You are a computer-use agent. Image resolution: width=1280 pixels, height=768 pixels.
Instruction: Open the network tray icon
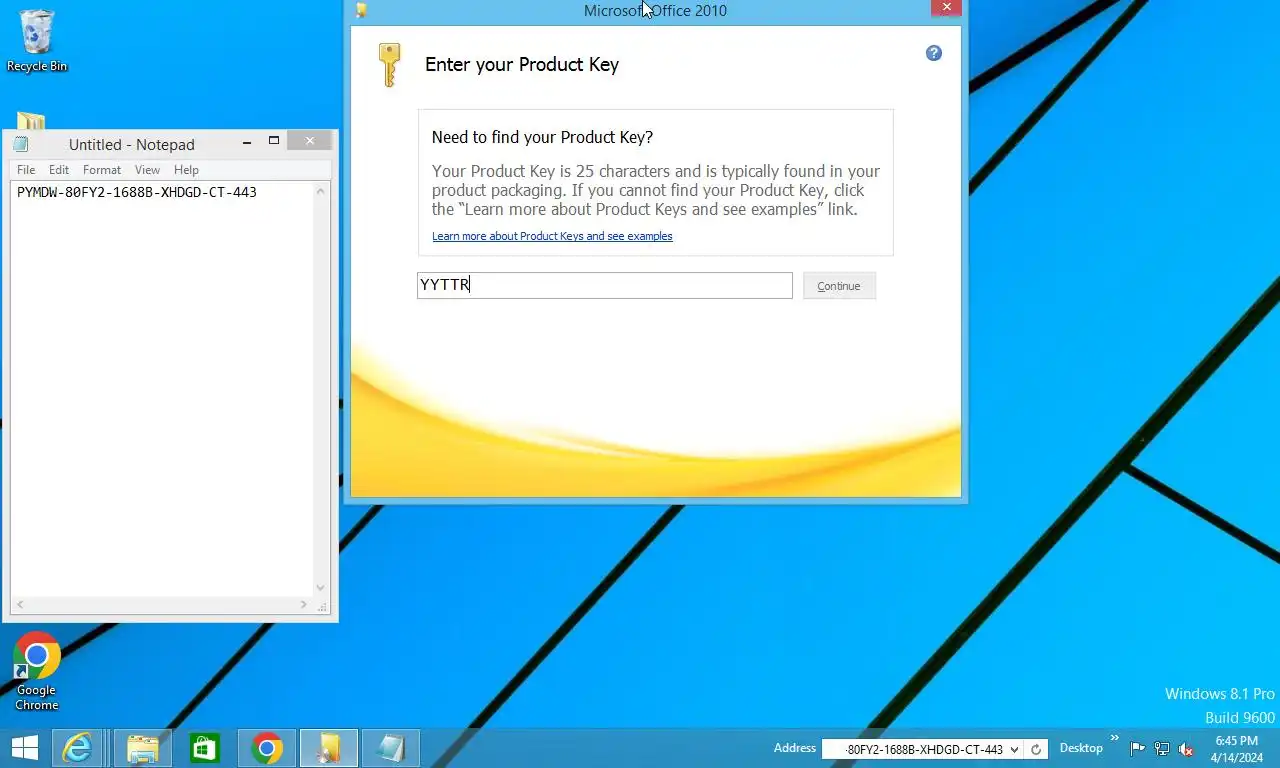(1162, 749)
